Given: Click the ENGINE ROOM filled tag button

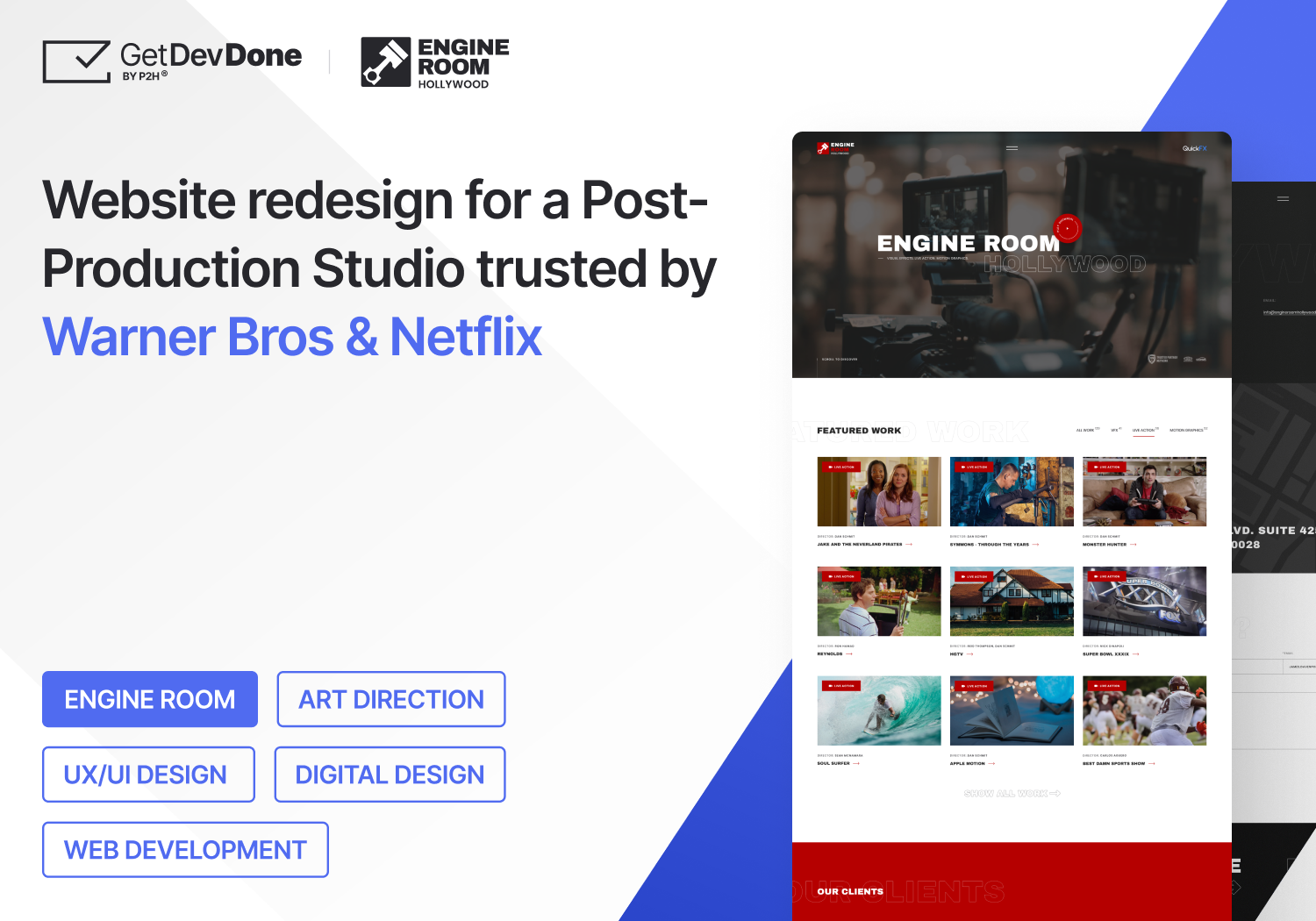Looking at the screenshot, I should [150, 699].
